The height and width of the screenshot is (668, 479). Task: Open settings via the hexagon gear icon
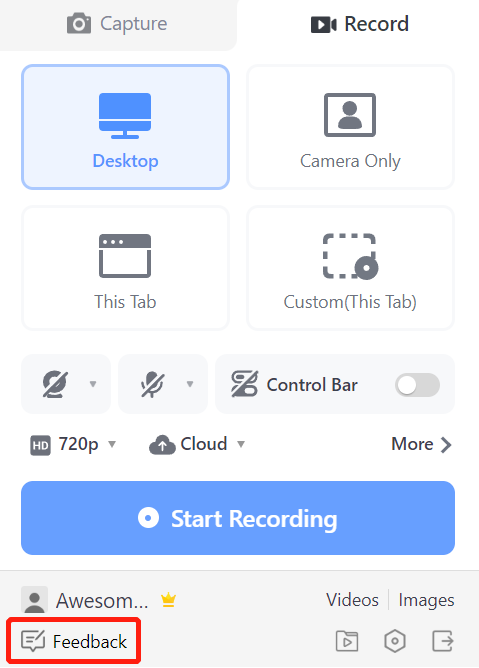point(395,641)
